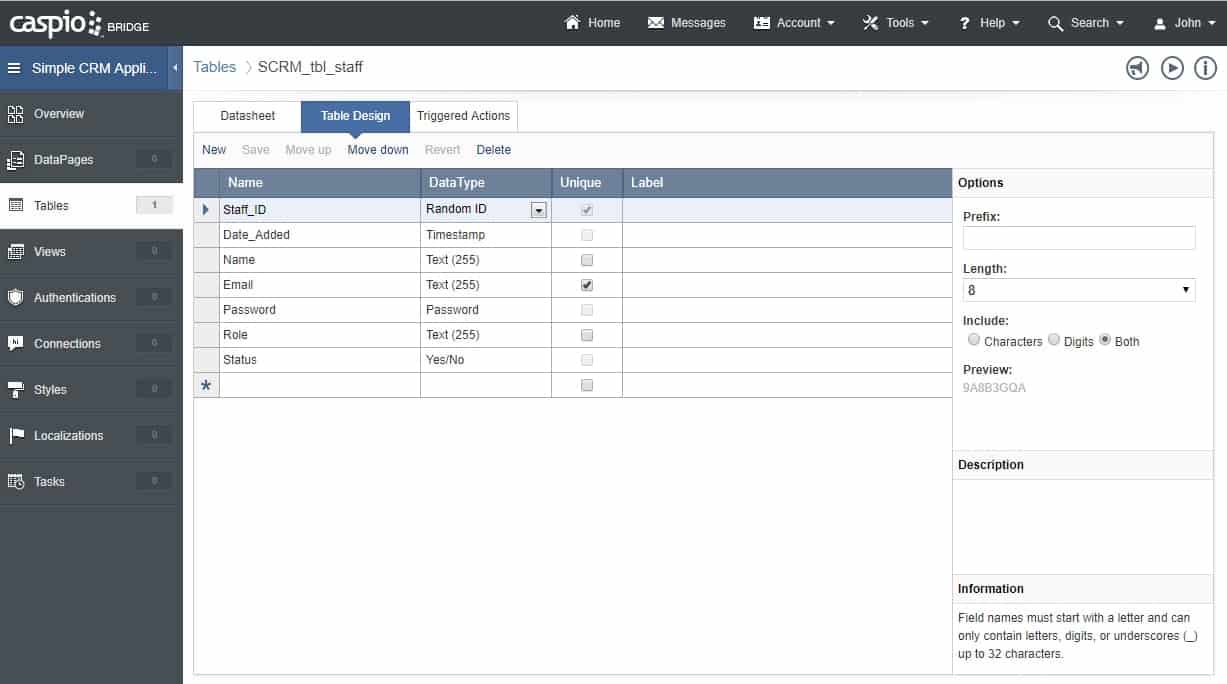Enable Unique checkbox for Role field

[587, 335]
